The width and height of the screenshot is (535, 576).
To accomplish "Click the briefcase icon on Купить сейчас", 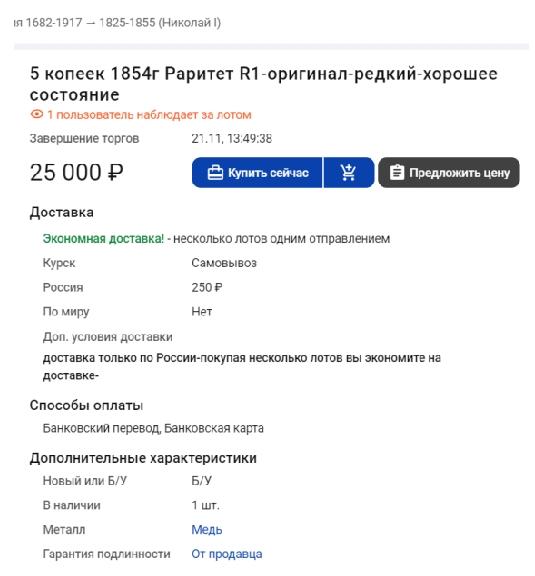I will [x=215, y=173].
